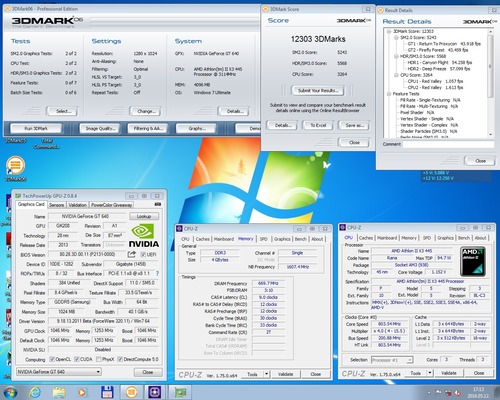Image resolution: width=500 pixels, height=400 pixels.
Task: Switch to GPU-Z green taskbar icon
Action: coord(180,392)
